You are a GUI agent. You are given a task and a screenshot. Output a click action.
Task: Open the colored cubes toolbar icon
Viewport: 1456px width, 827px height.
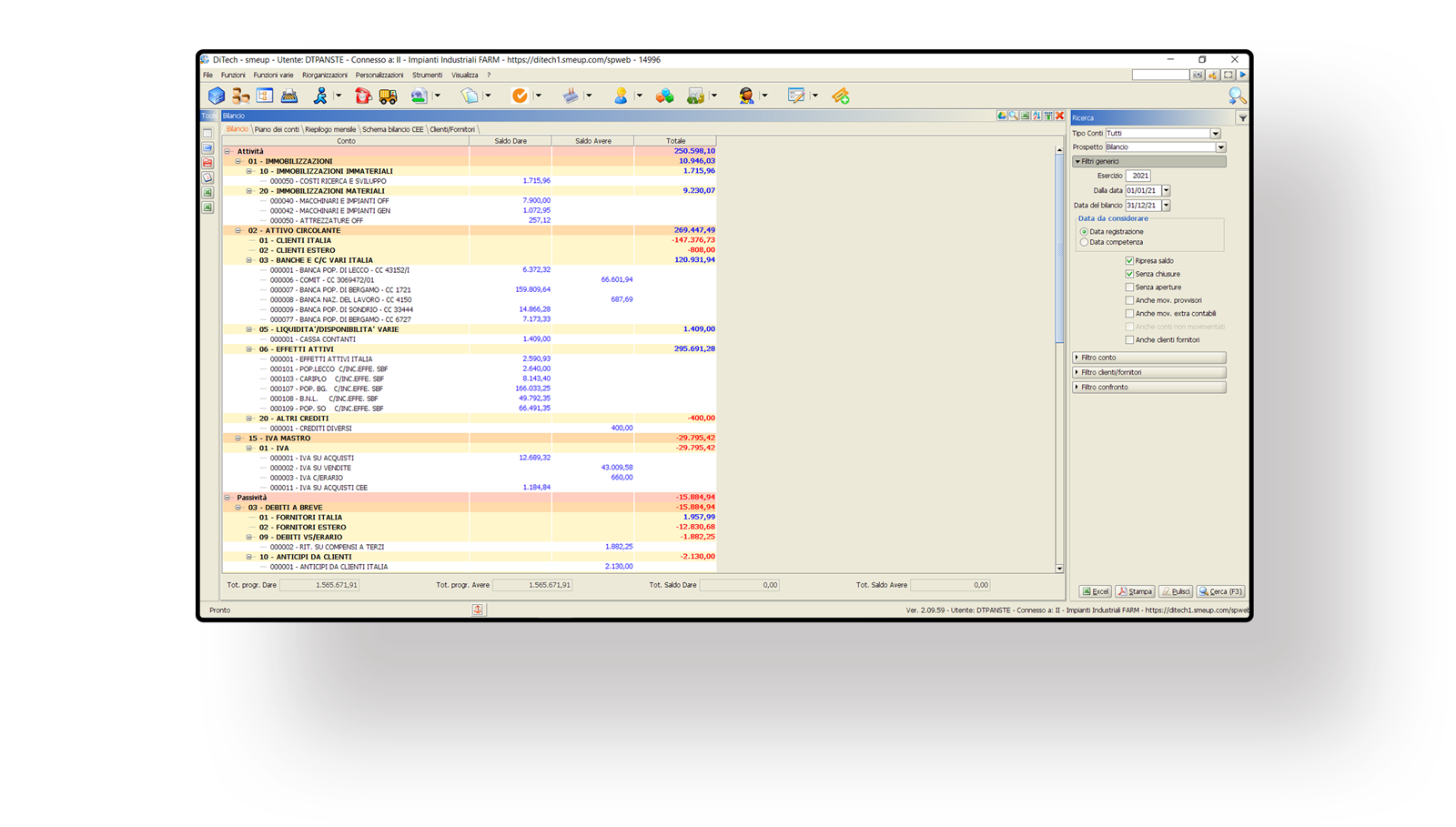[664, 96]
